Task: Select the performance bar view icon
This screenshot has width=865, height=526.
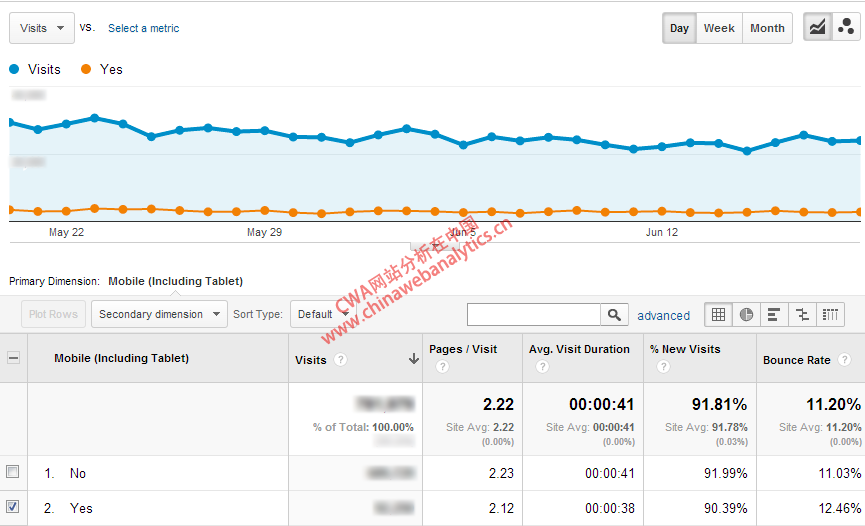Action: coord(774,314)
